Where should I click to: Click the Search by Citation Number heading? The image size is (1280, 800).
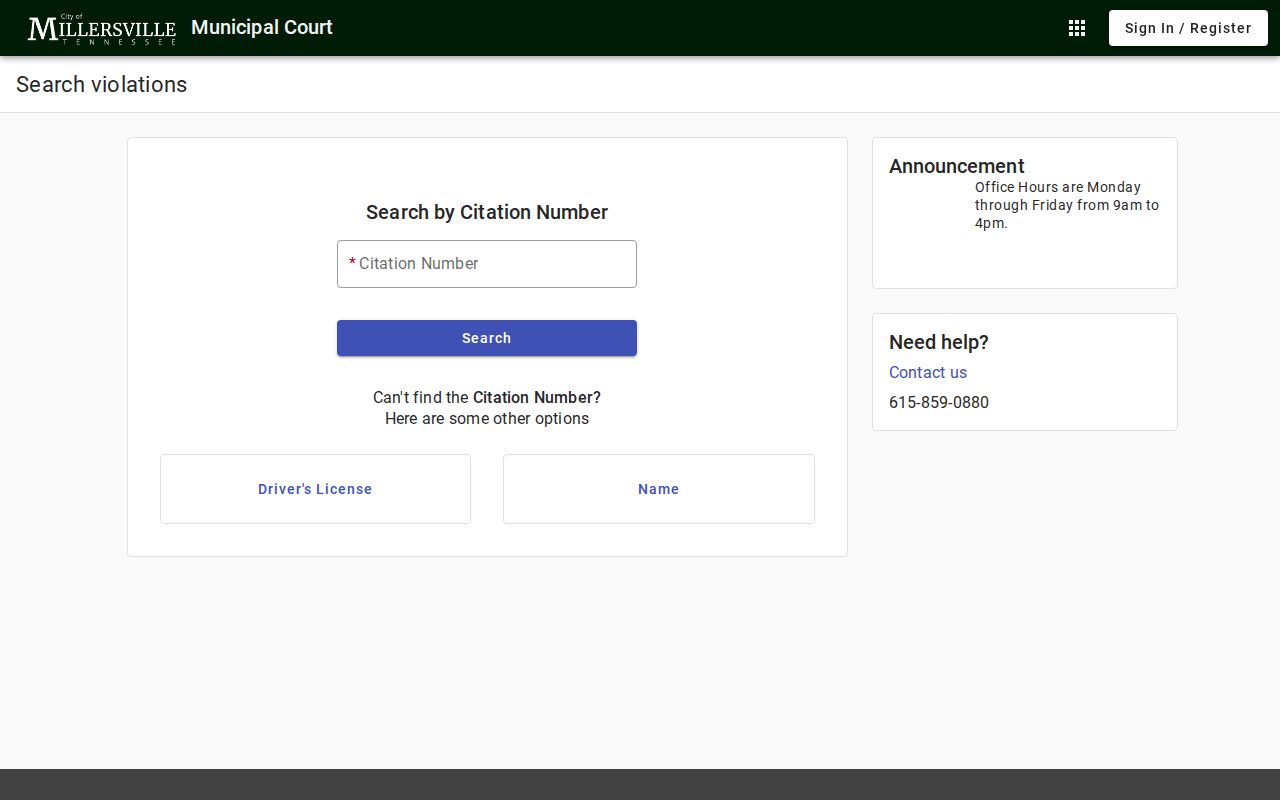pos(487,212)
